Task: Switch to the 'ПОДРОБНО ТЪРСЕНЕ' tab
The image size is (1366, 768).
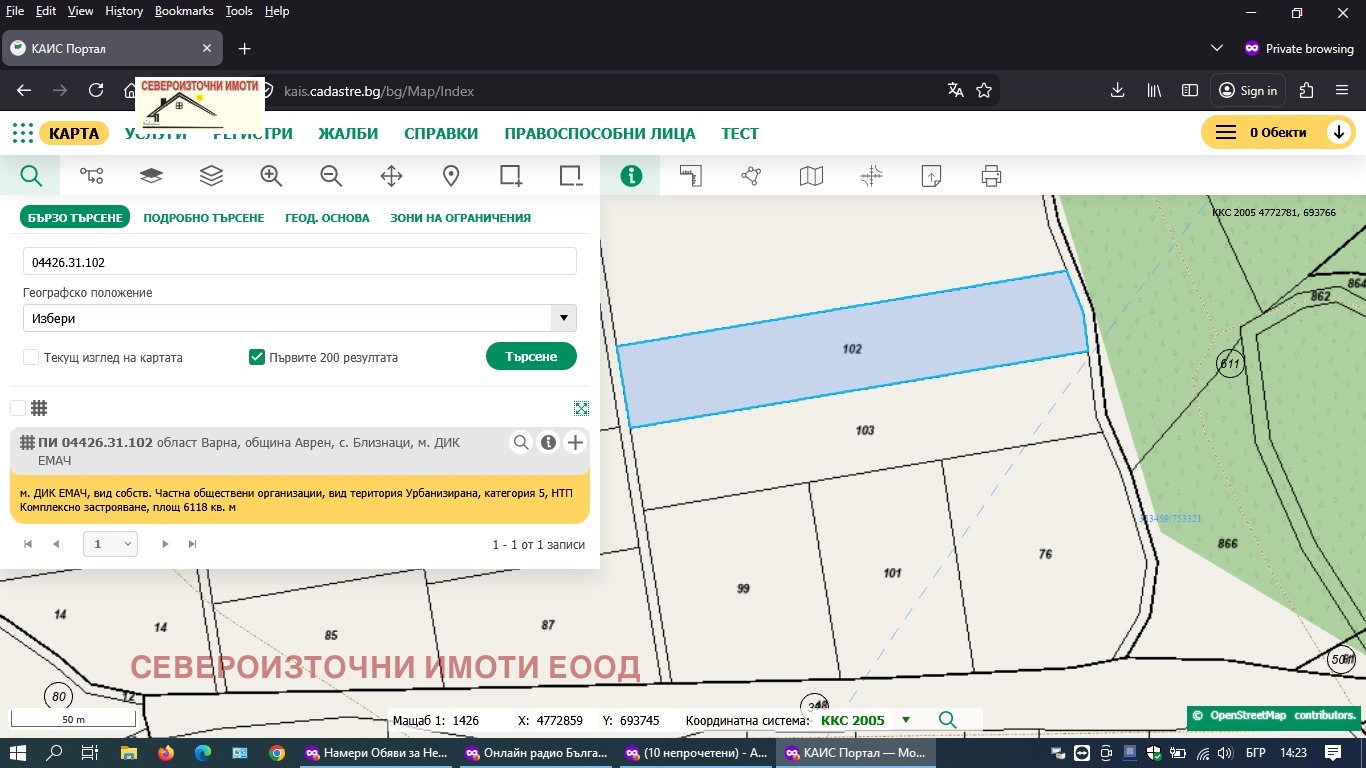Action: (203, 217)
